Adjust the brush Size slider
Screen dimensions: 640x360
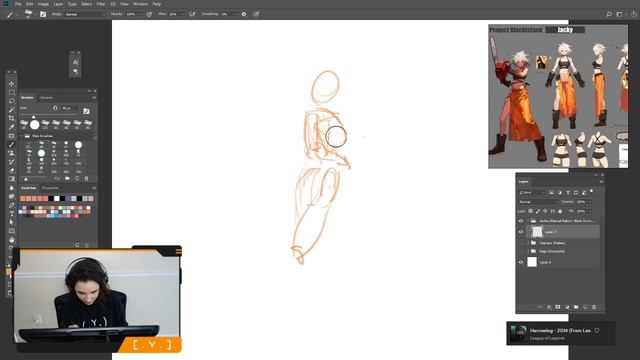pos(34,117)
